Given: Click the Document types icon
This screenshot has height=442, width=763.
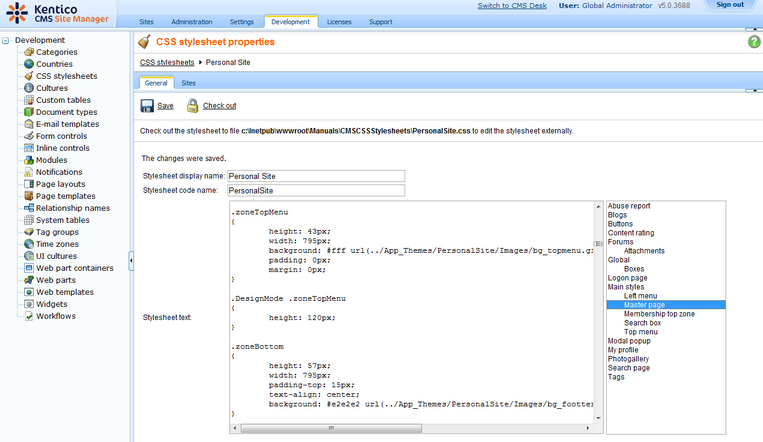Looking at the screenshot, I should click(x=29, y=112).
